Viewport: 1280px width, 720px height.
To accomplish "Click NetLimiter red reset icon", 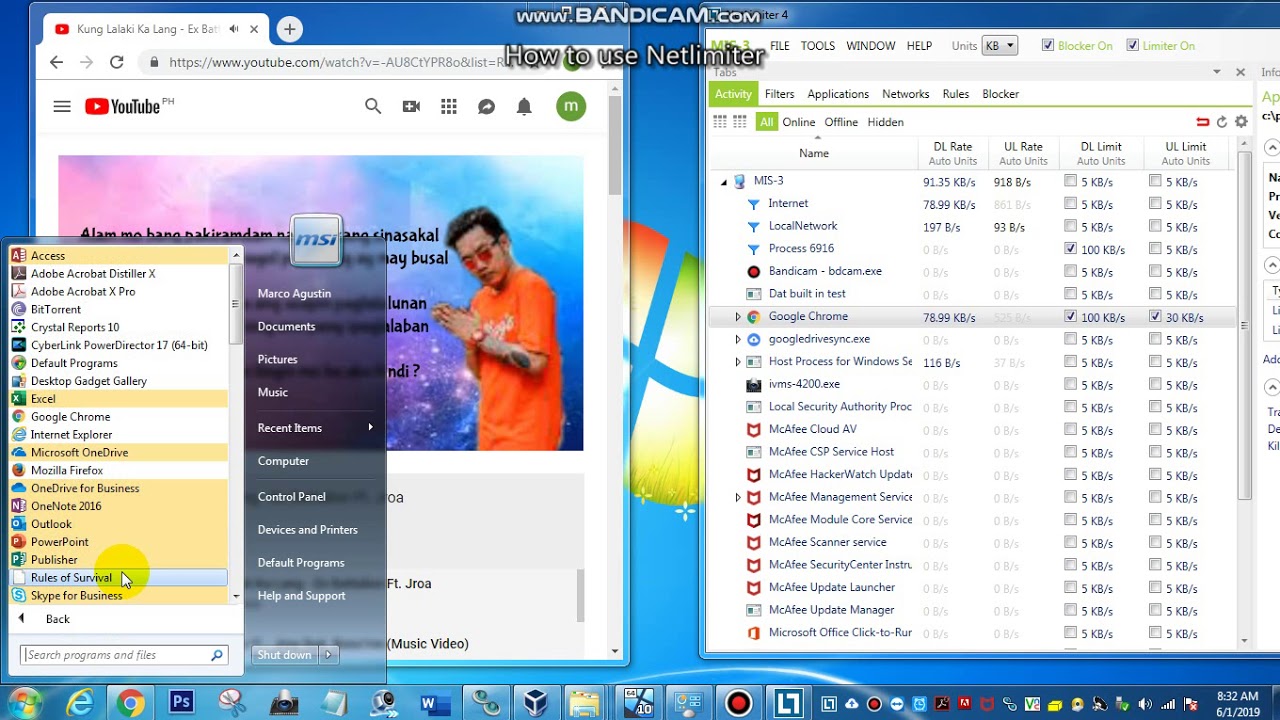I will click(x=1202, y=122).
